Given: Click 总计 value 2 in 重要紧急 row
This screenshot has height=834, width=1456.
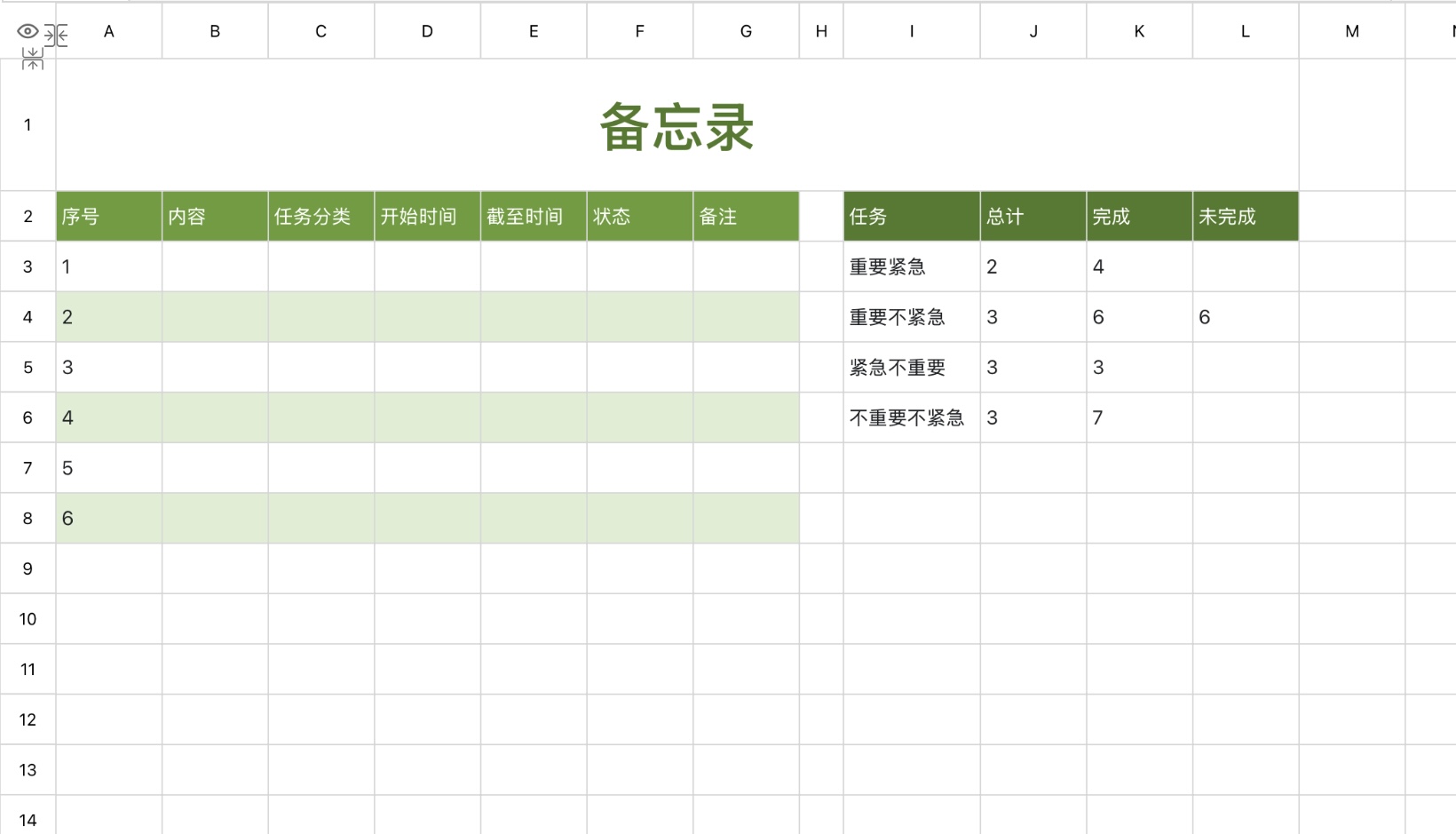Looking at the screenshot, I should (1033, 266).
